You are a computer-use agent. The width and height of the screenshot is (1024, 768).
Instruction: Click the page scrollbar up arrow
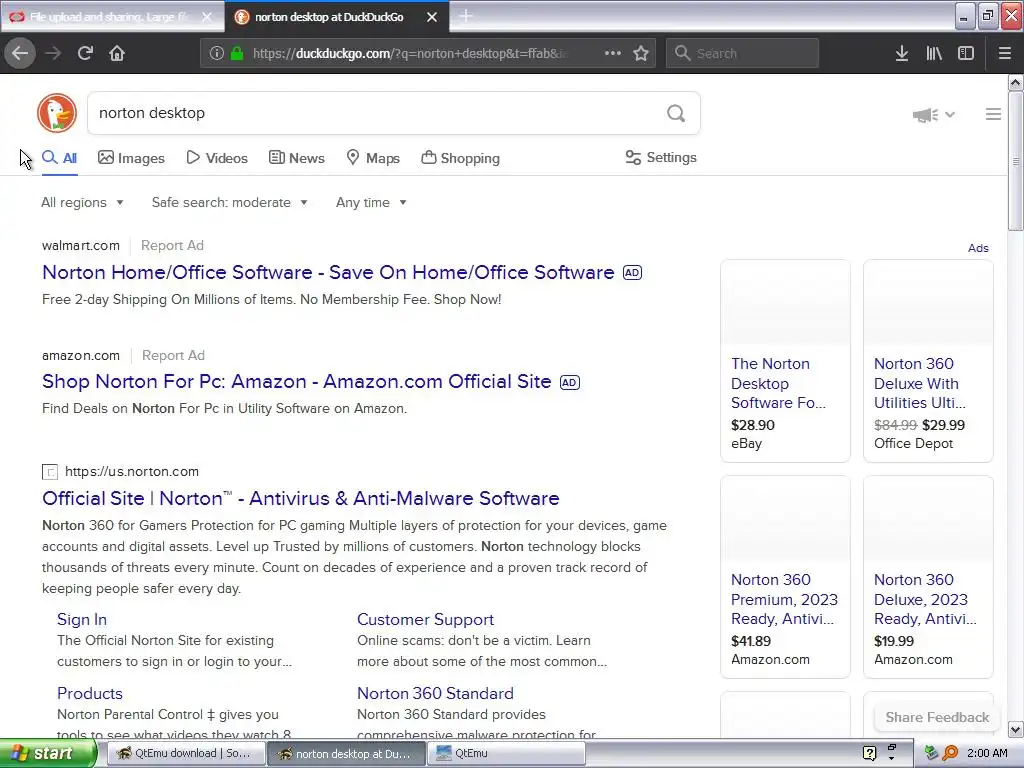tap(1015, 82)
